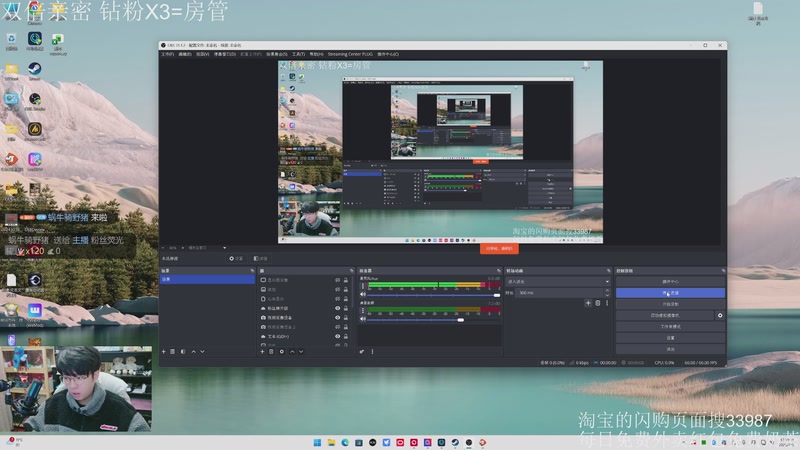Open transition properties dots menu
This screenshot has width=800, height=450.
pyautogui.click(x=607, y=303)
